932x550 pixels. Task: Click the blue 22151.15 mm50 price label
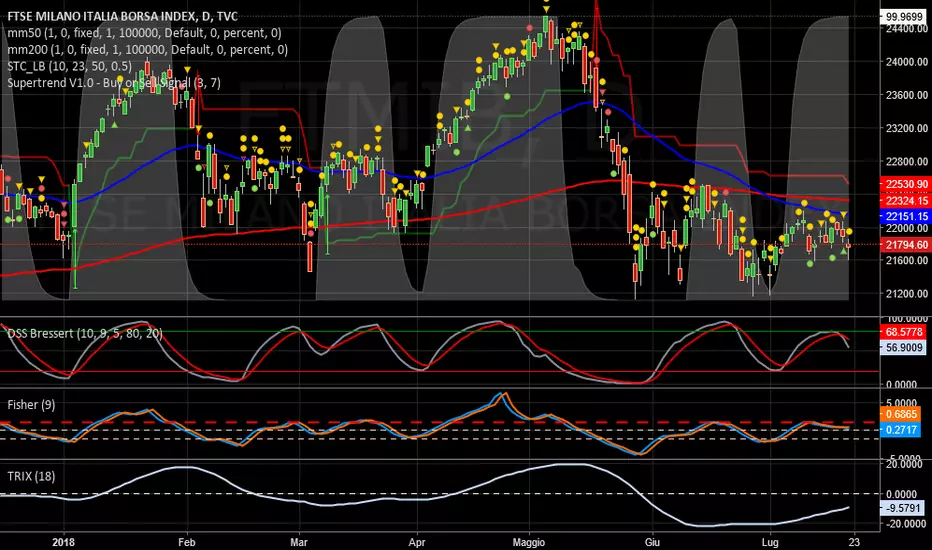(x=905, y=216)
